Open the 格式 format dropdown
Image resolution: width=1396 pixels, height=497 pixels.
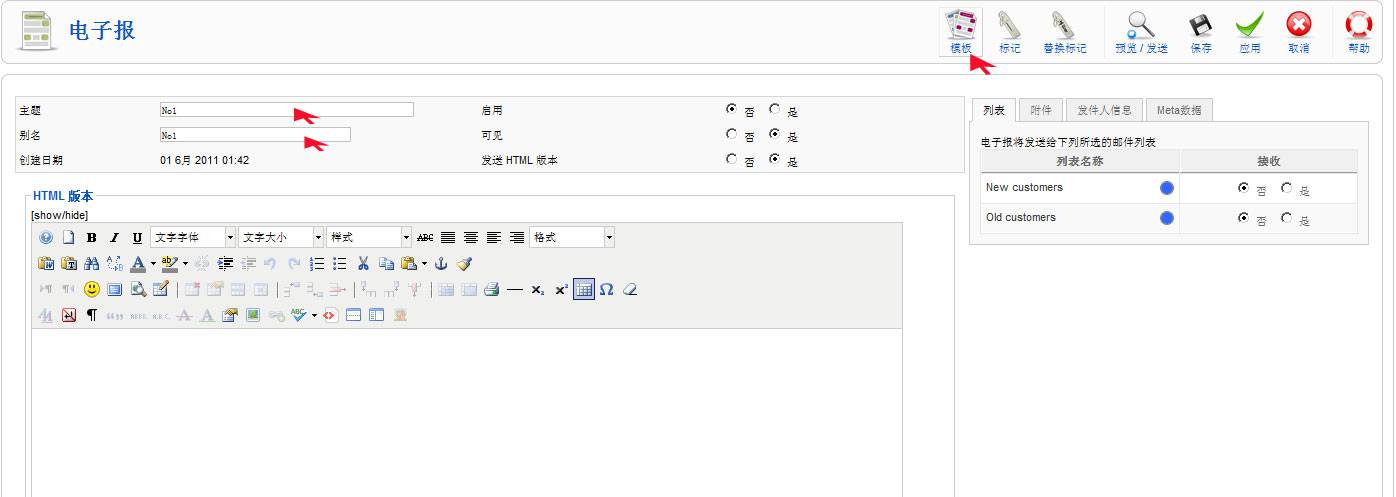[572, 238]
